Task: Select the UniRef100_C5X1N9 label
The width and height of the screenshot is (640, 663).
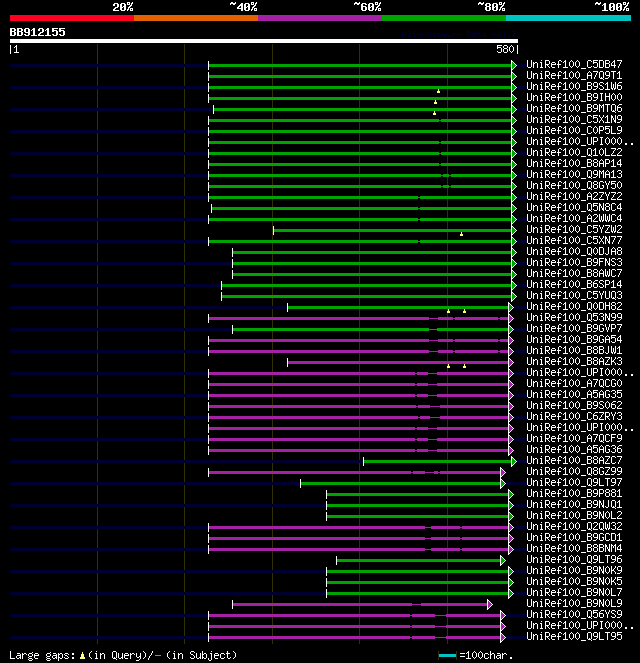Action: pos(574,119)
